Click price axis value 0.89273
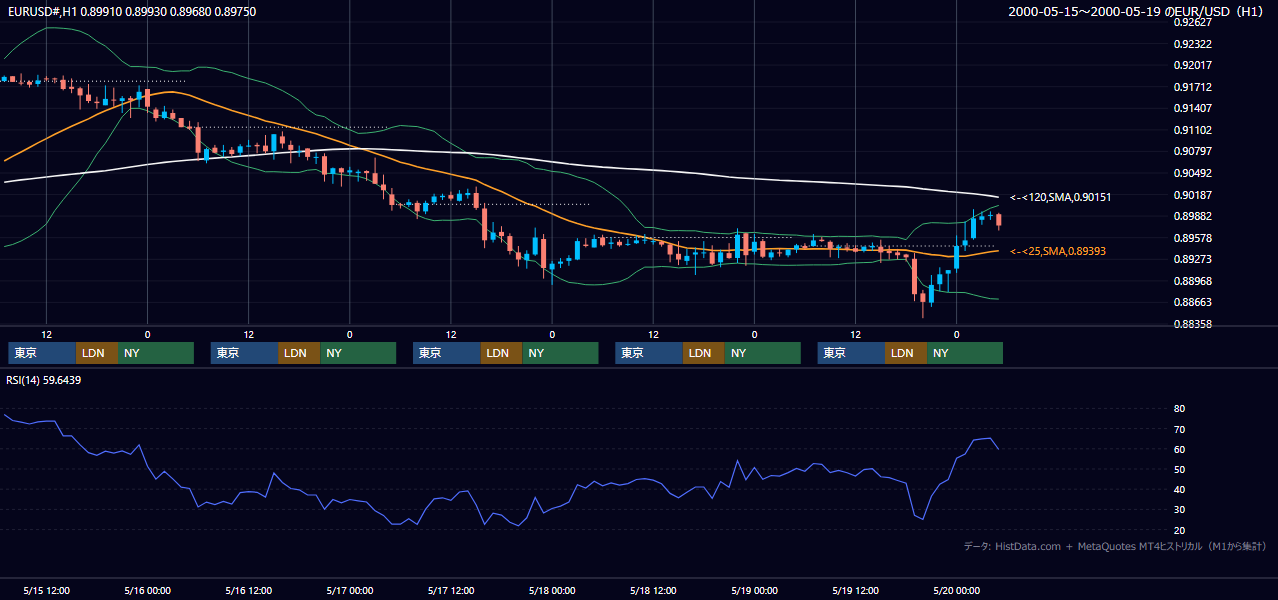The height and width of the screenshot is (600, 1278). click(x=1193, y=259)
